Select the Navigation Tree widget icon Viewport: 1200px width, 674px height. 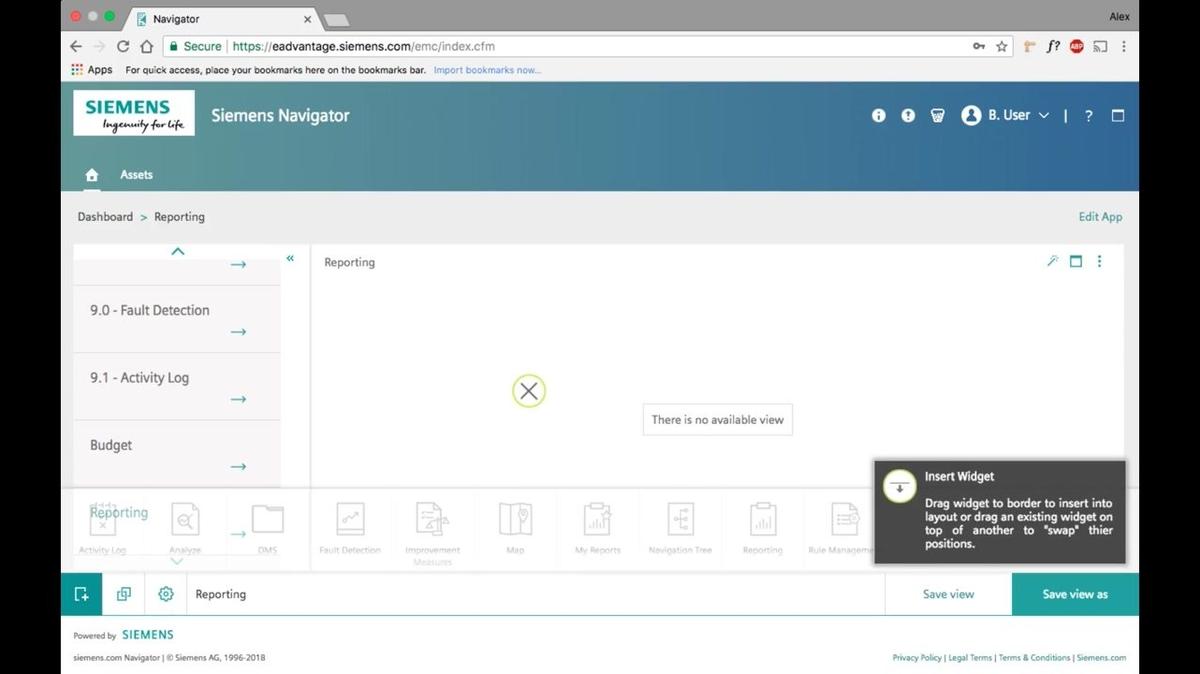[x=680, y=520]
